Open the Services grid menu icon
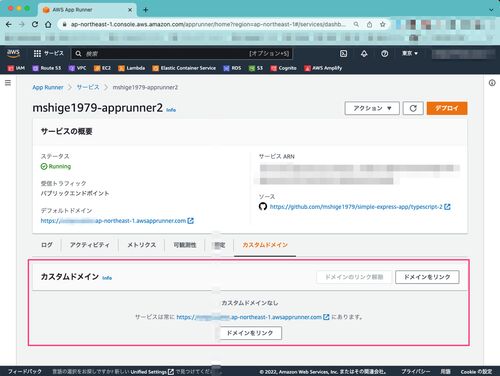This screenshot has height=376, width=500. tap(37, 53)
